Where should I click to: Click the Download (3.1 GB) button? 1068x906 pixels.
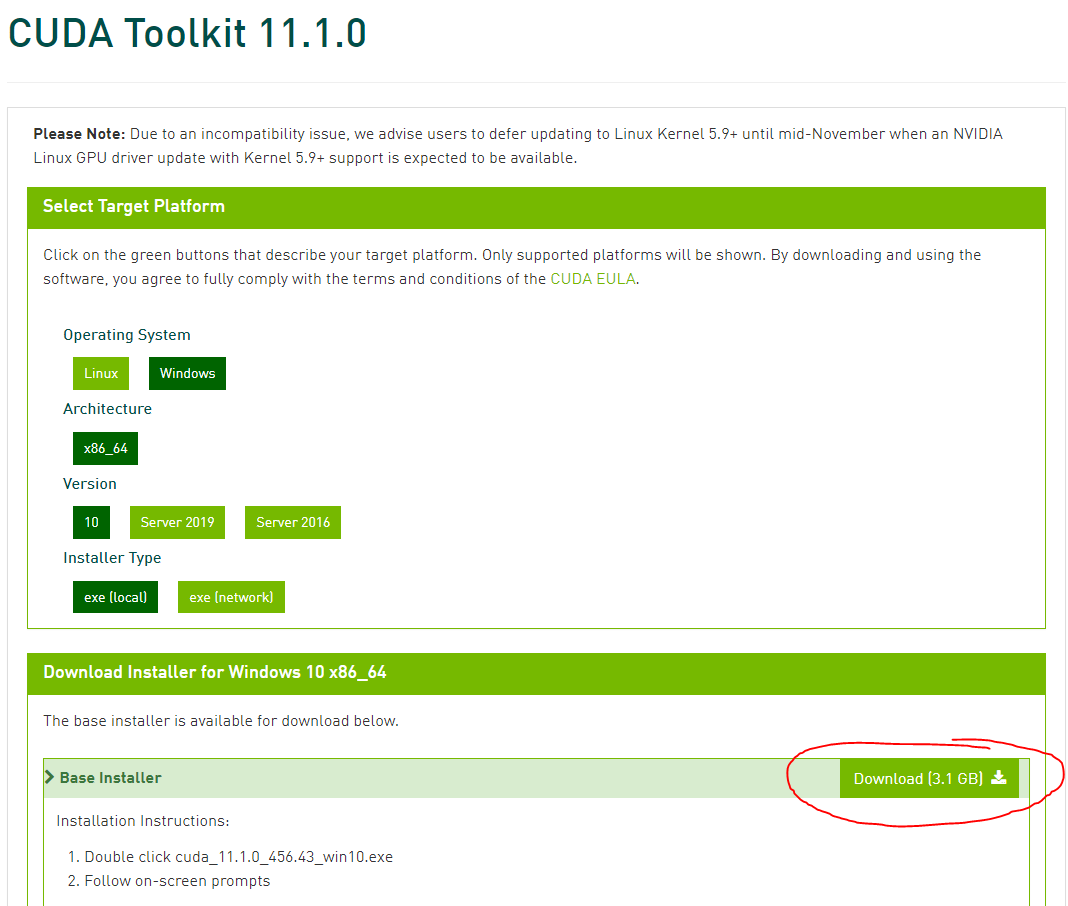[x=929, y=779]
